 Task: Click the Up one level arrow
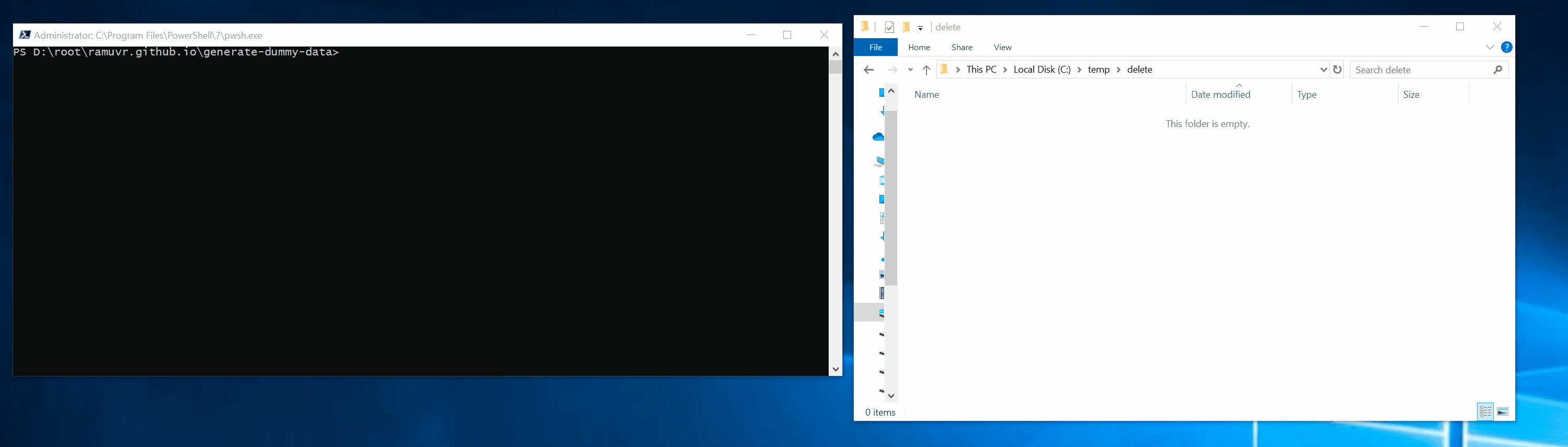926,70
